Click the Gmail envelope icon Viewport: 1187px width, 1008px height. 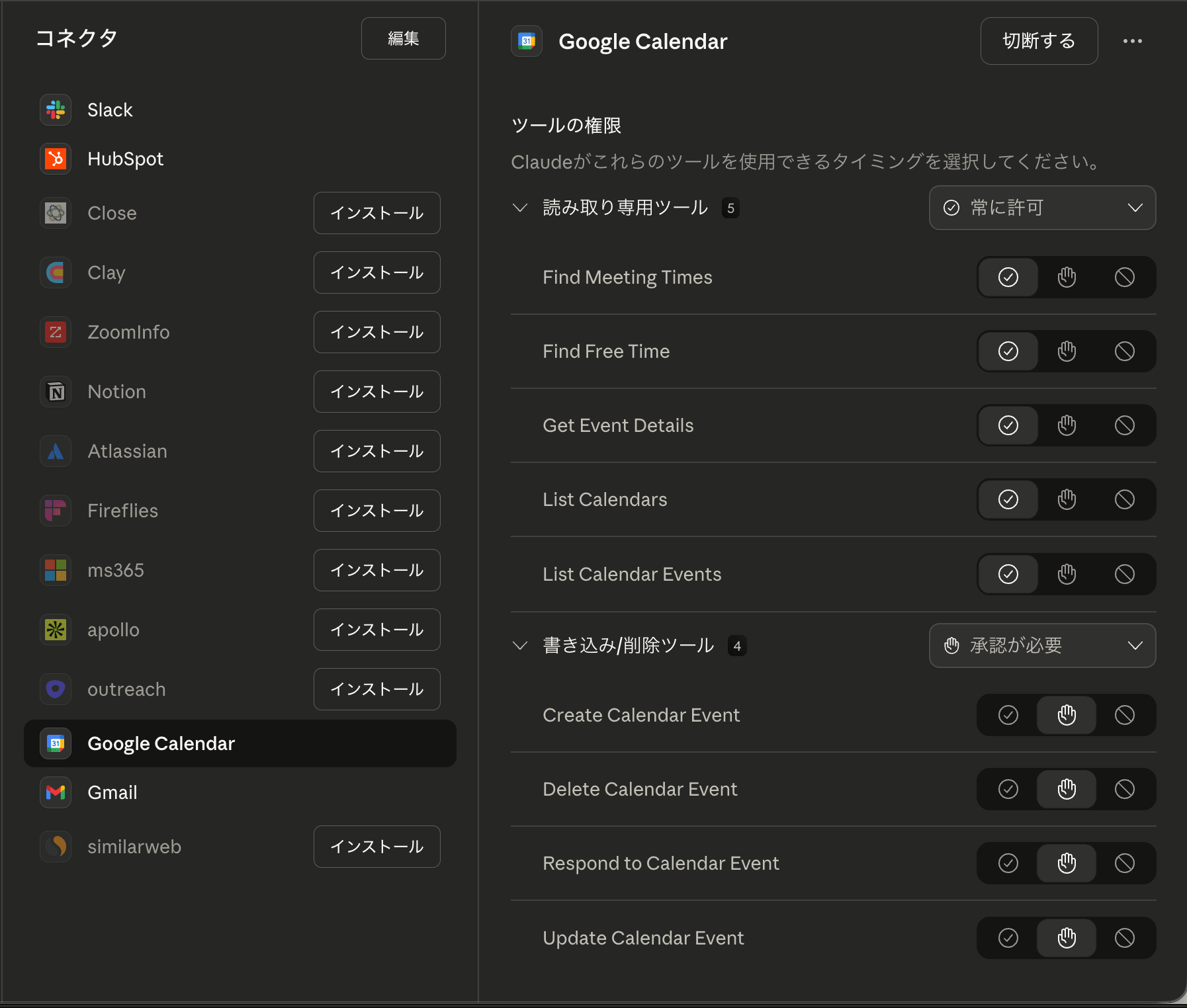point(56,792)
